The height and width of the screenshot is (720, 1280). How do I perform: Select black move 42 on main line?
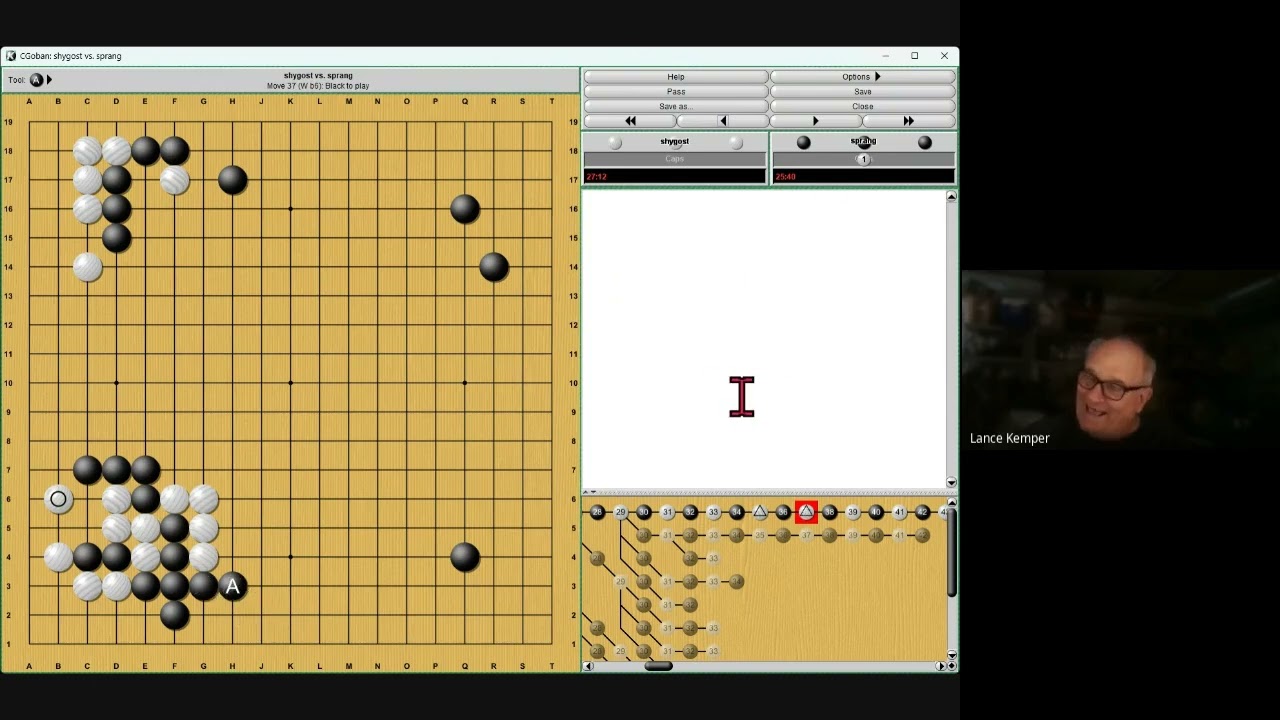pyautogui.click(x=922, y=512)
